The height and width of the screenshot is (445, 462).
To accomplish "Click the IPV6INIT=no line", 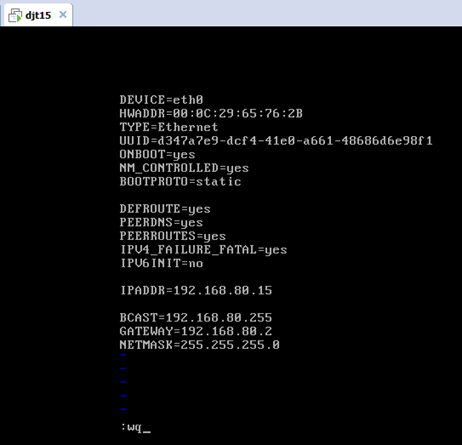I will pyautogui.click(x=161, y=263).
